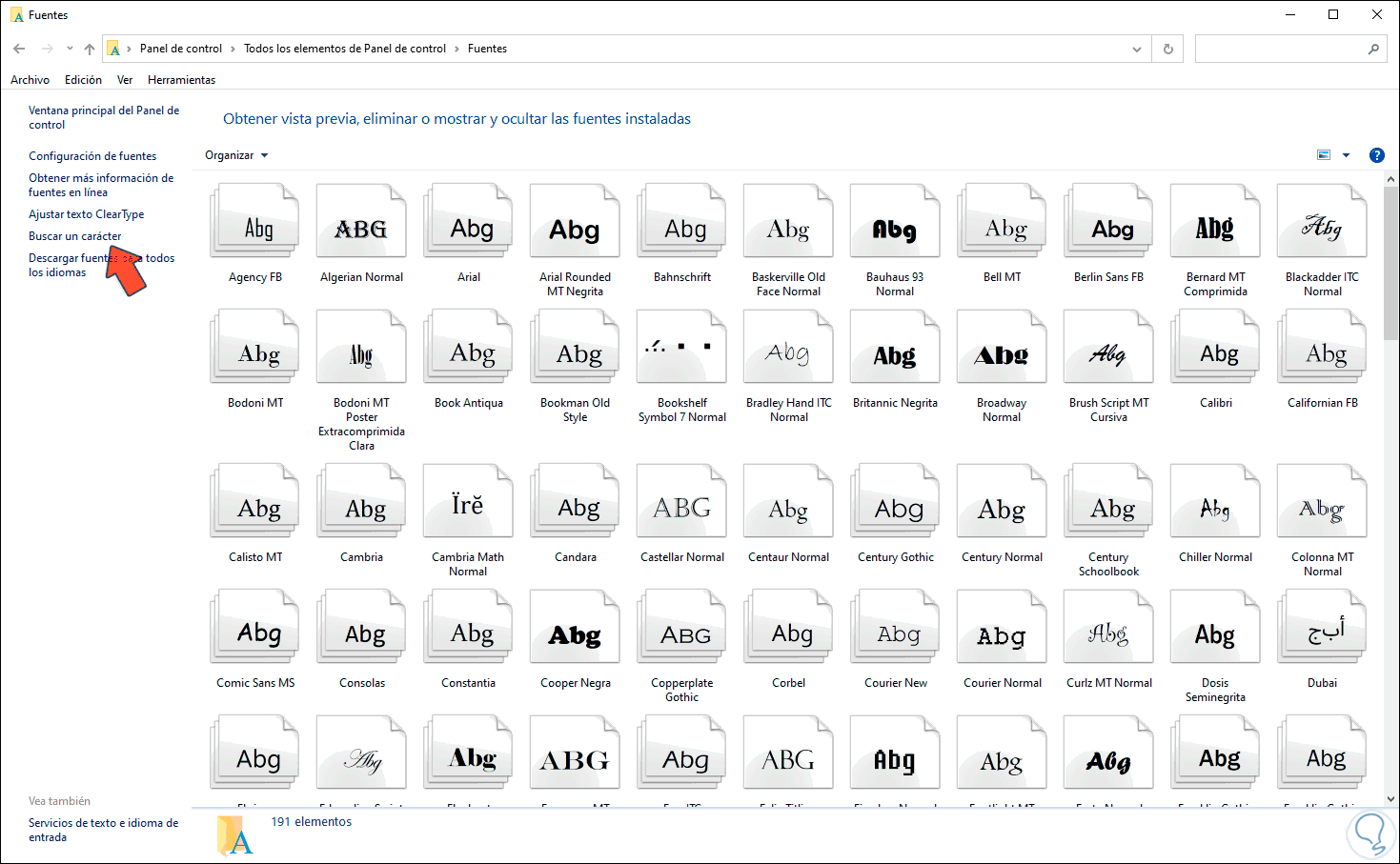1400x864 pixels.
Task: Select Bernard MT Comprimida font icon
Action: click(1215, 221)
